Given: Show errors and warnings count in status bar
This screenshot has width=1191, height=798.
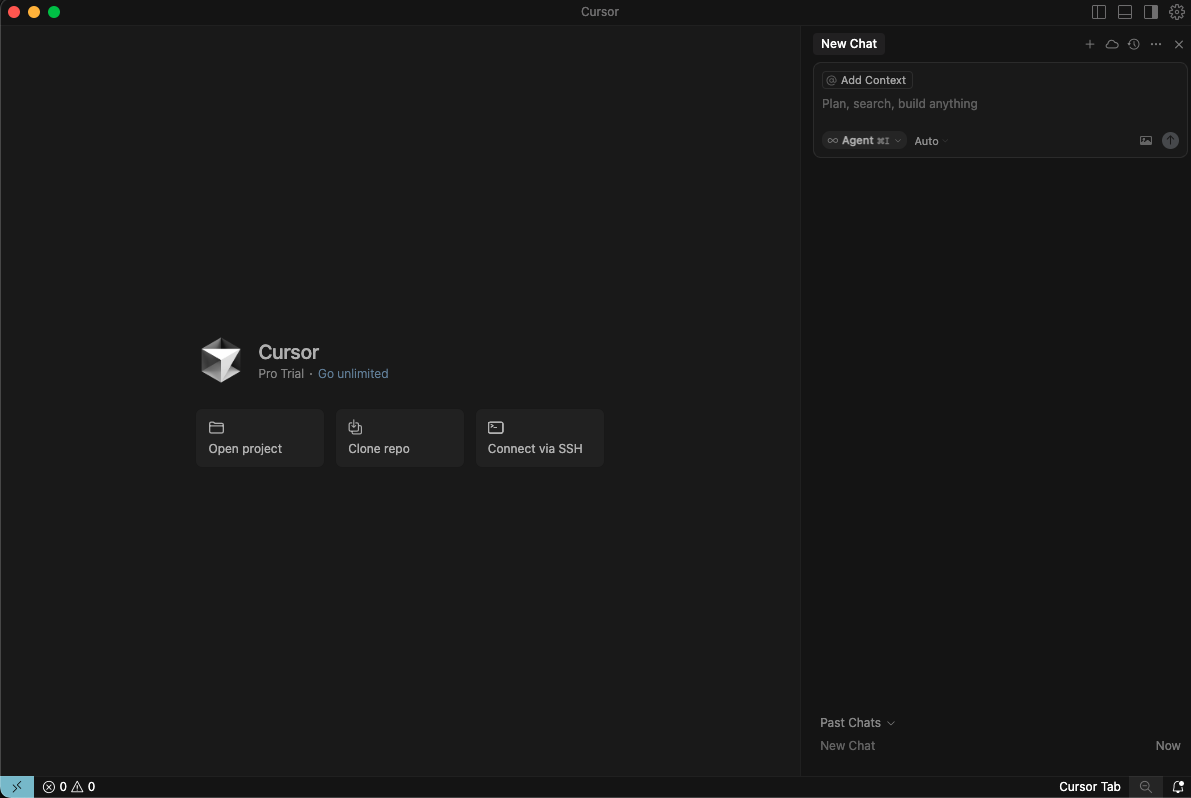Looking at the screenshot, I should pyautogui.click(x=68, y=787).
